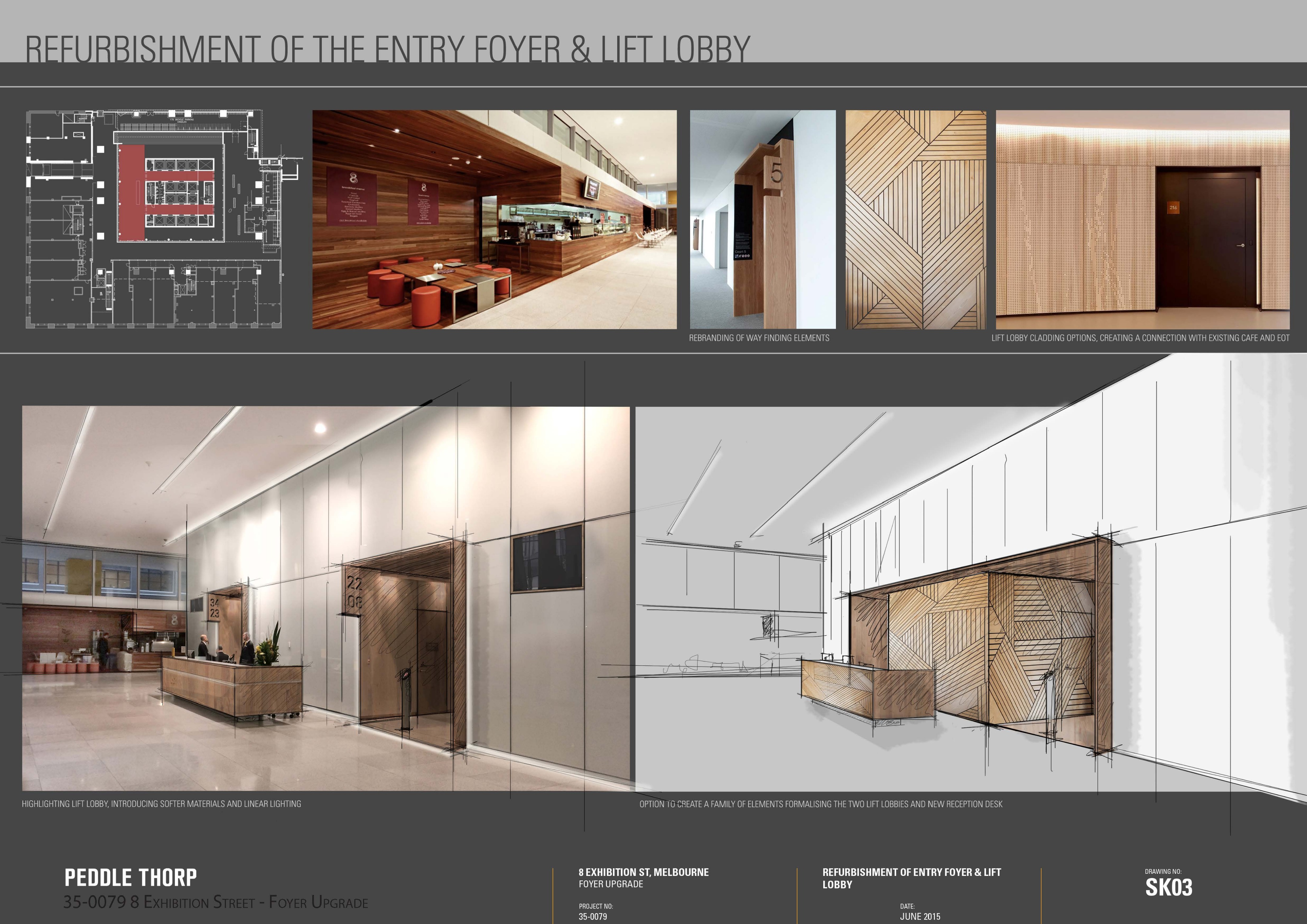Click the Peddle Thorp logo text
The height and width of the screenshot is (924, 1307).
[130, 877]
